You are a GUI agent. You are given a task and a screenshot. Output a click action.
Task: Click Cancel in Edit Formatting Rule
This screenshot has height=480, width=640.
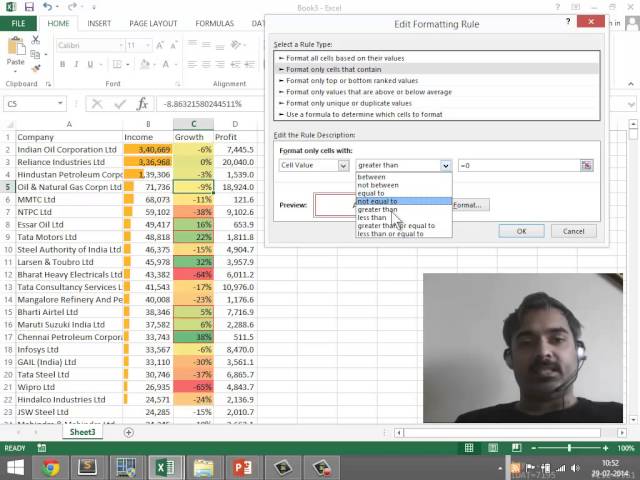[x=573, y=231]
